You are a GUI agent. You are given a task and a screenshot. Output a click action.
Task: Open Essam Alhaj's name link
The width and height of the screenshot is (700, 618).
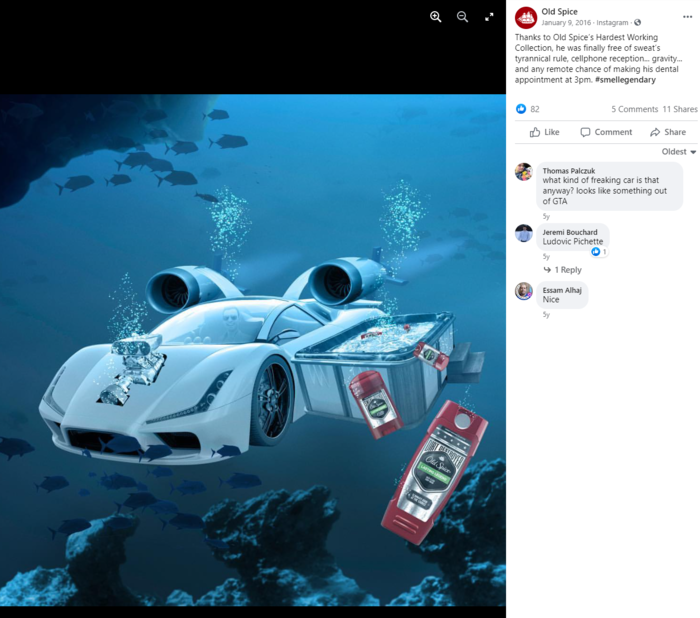point(562,290)
